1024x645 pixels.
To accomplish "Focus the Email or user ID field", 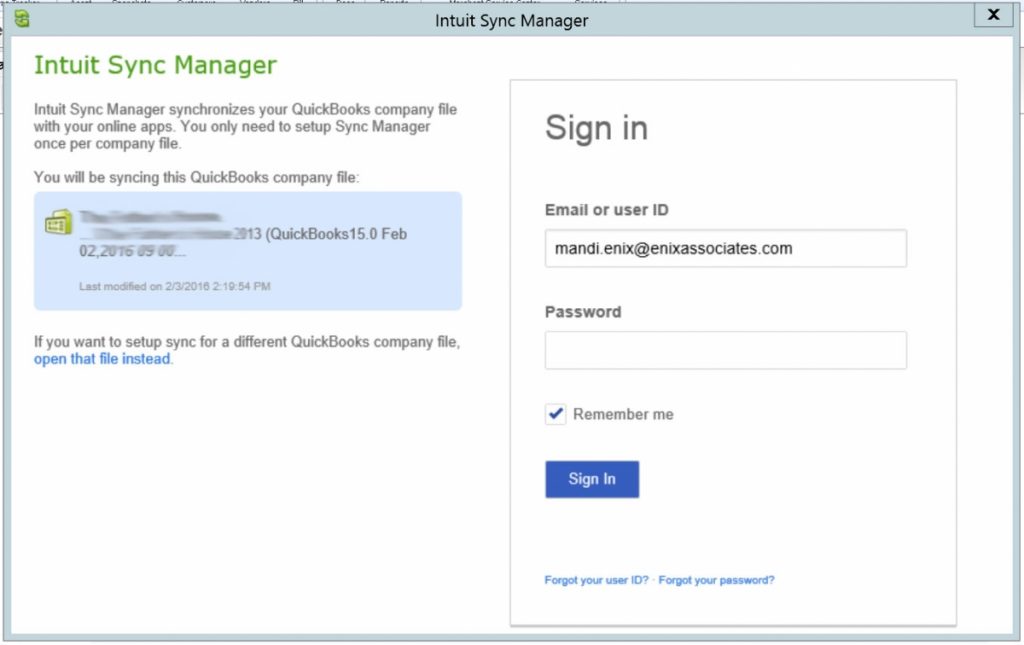I will [726, 248].
